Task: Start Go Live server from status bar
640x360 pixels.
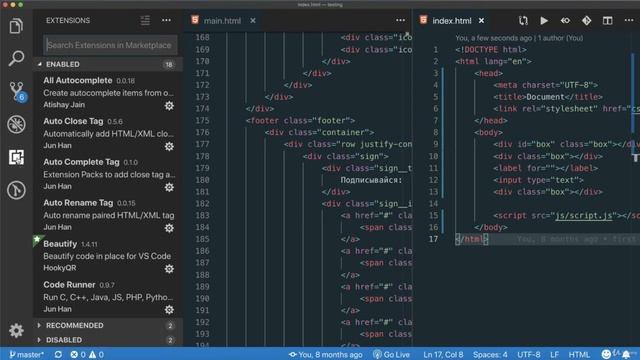Action: coord(391,354)
